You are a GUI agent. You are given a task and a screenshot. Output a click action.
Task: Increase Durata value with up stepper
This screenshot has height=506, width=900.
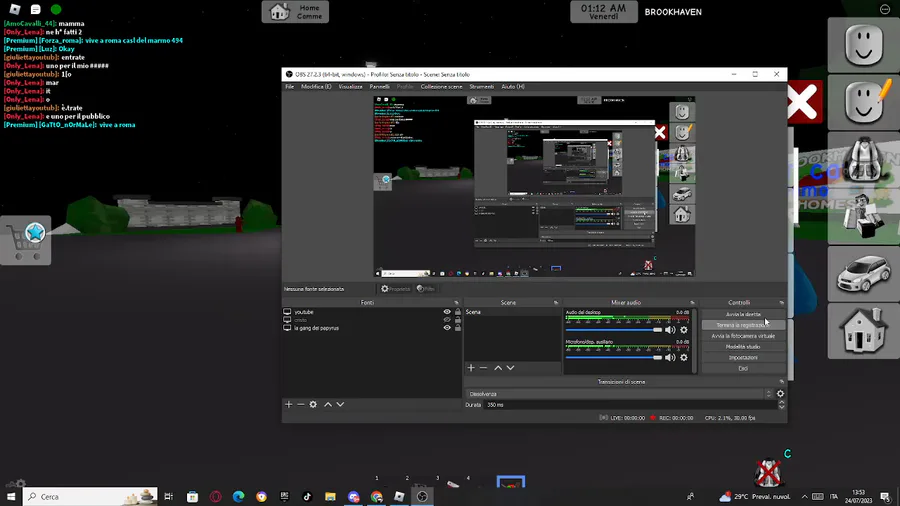click(x=781, y=402)
